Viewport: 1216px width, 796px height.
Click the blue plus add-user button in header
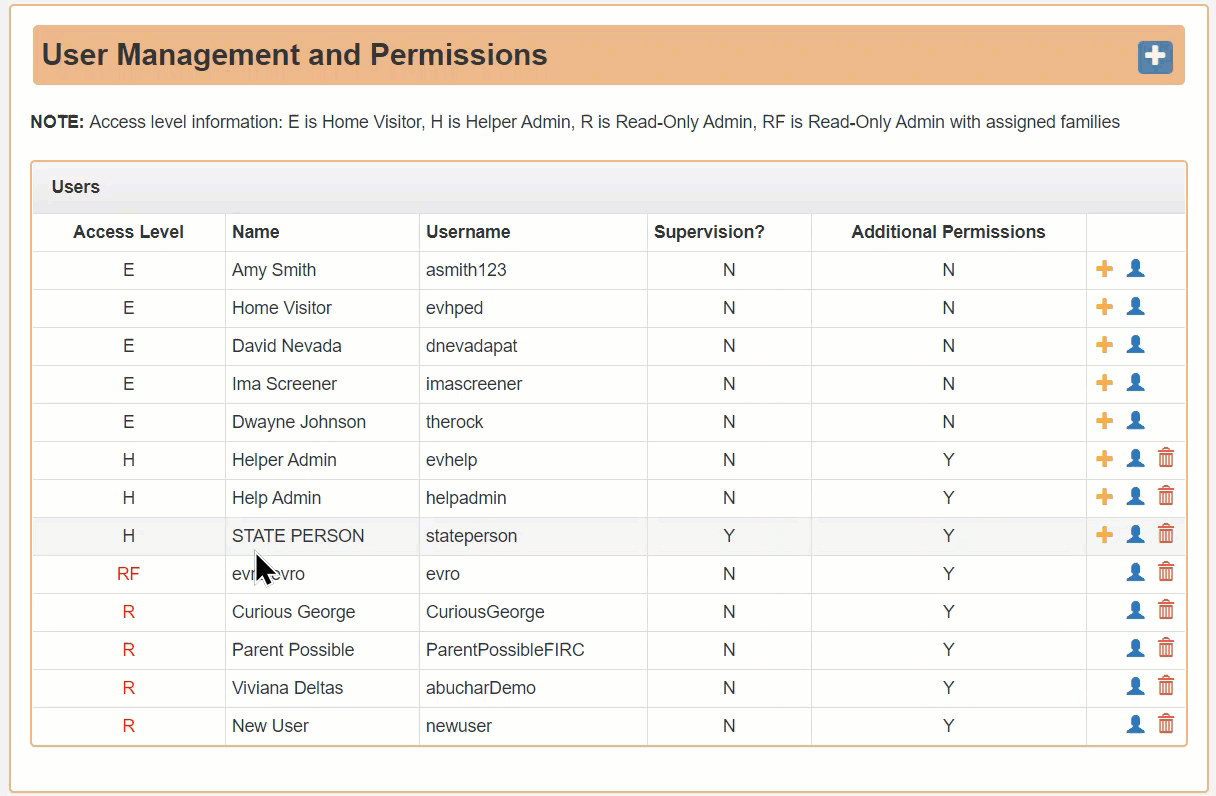click(x=1155, y=57)
